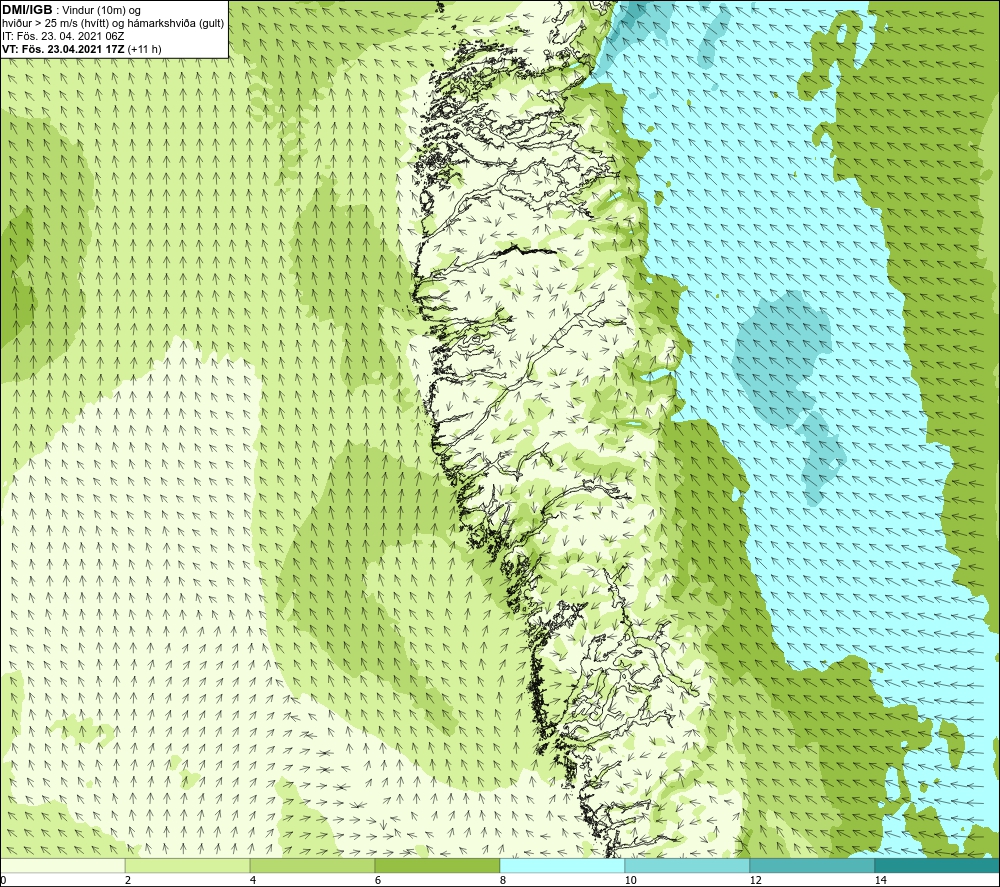Select the 0–2 m/s palest color swatch

point(62,866)
